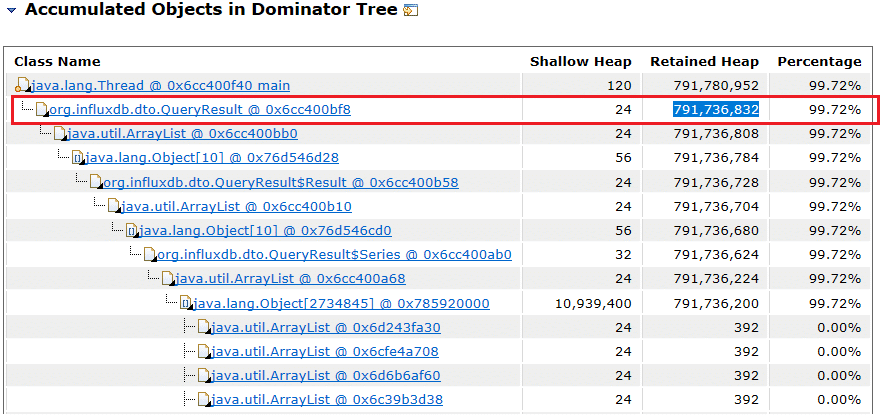Click the icon beside Accumulated Objects heading
This screenshot has height=416, width=880.
click(x=410, y=11)
